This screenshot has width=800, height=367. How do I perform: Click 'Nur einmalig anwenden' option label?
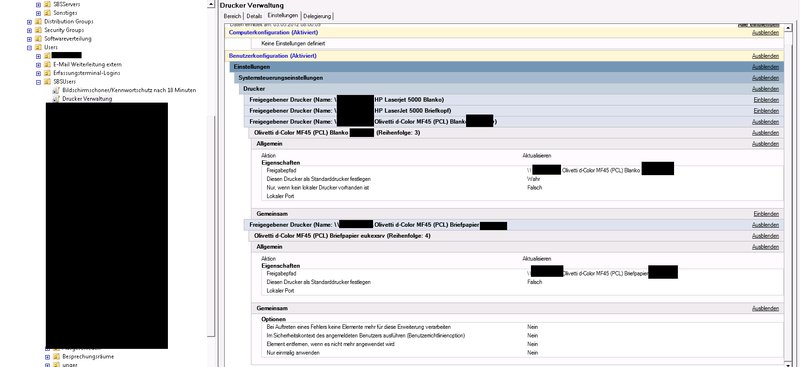tap(293, 353)
